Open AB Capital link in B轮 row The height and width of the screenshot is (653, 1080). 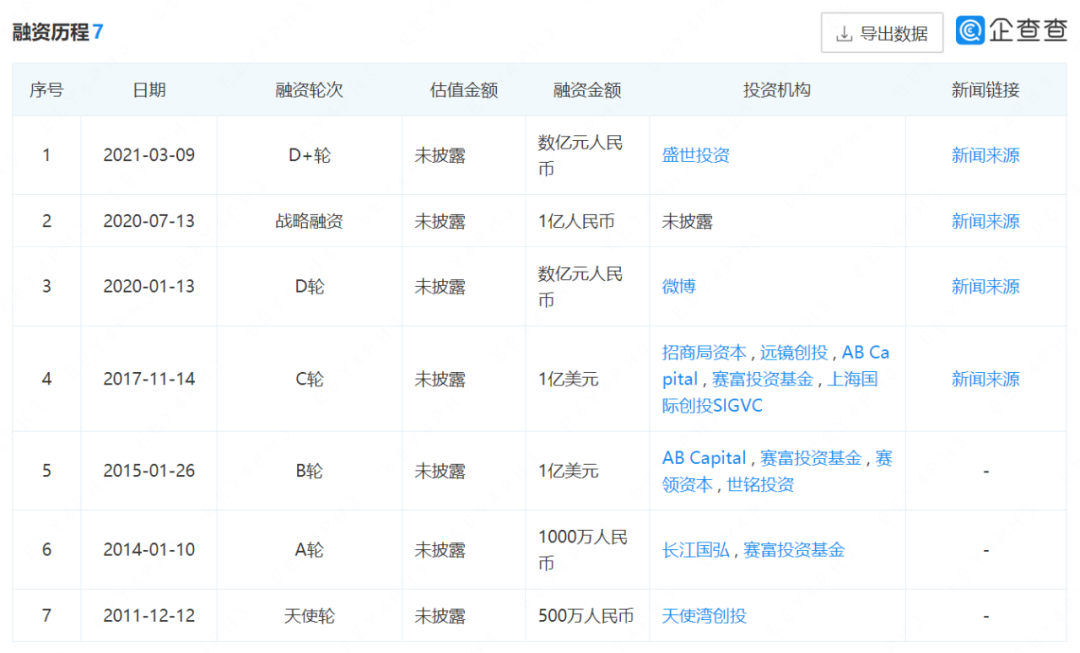click(704, 458)
